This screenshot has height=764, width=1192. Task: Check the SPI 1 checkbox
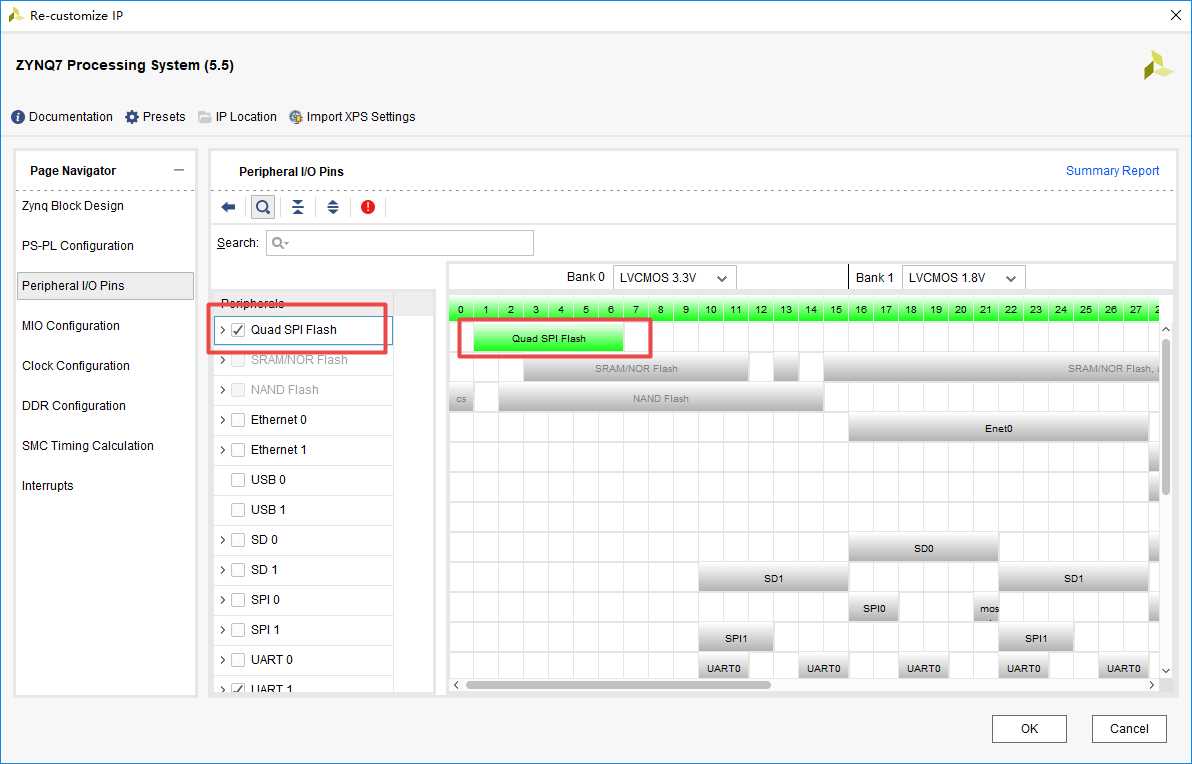pos(238,630)
